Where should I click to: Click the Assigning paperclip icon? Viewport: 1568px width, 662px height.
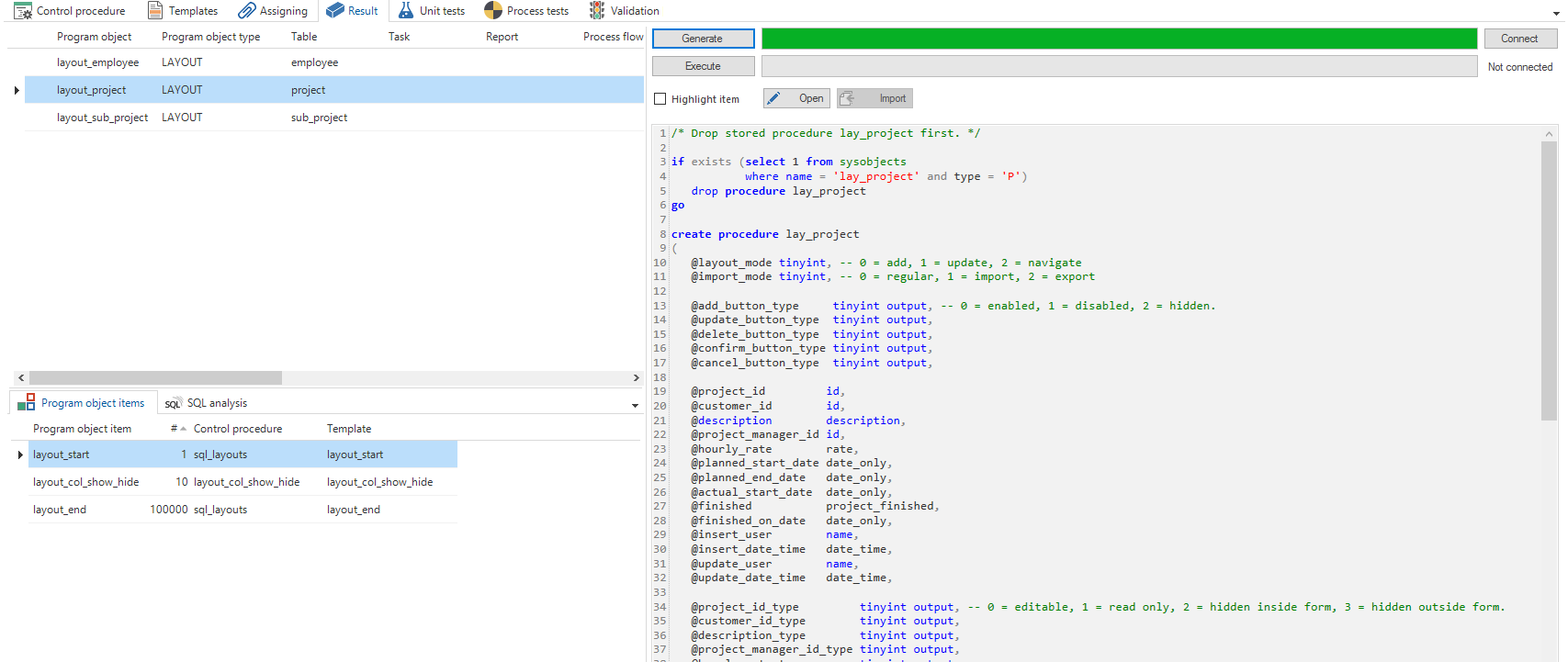(x=246, y=11)
